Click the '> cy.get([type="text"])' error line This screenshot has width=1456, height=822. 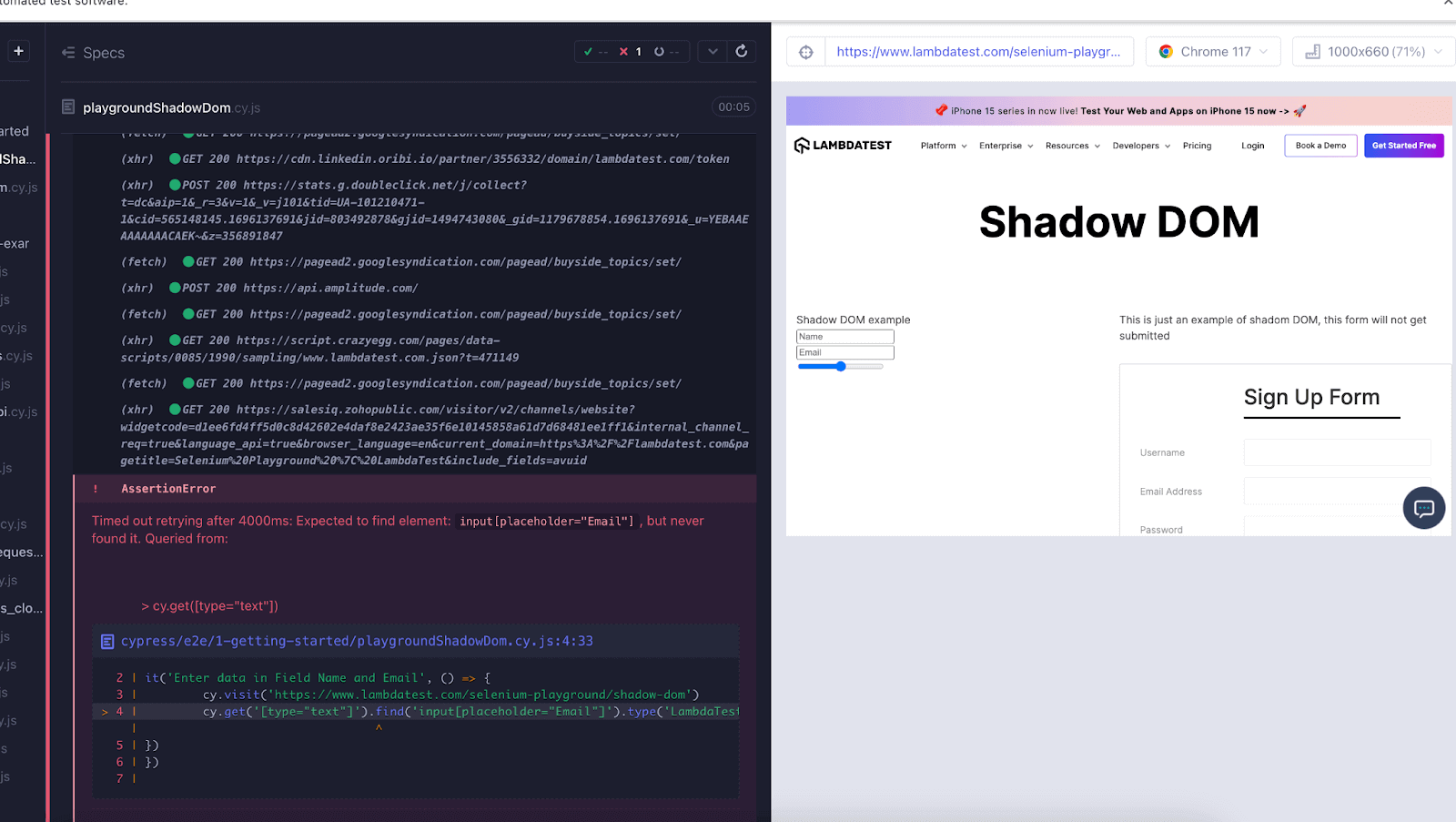coord(210,606)
